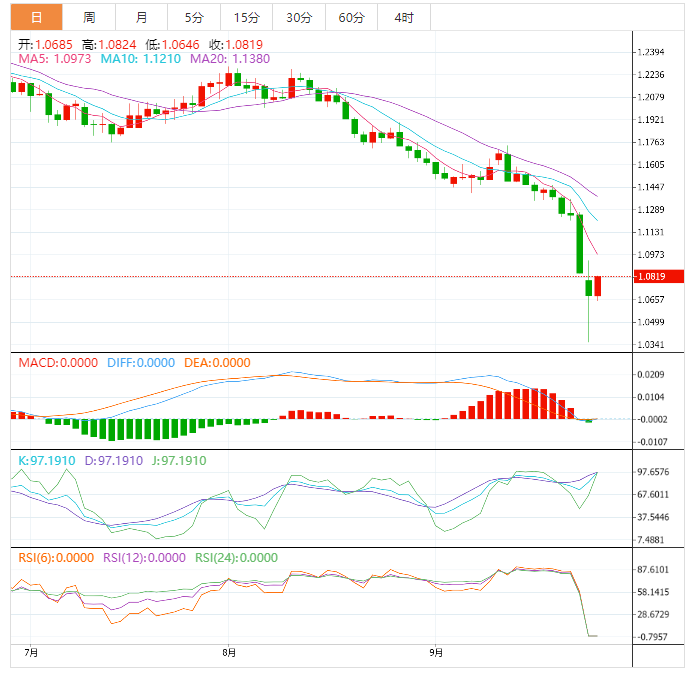Click the MA20: 1.1380 label

[x=230, y=59]
